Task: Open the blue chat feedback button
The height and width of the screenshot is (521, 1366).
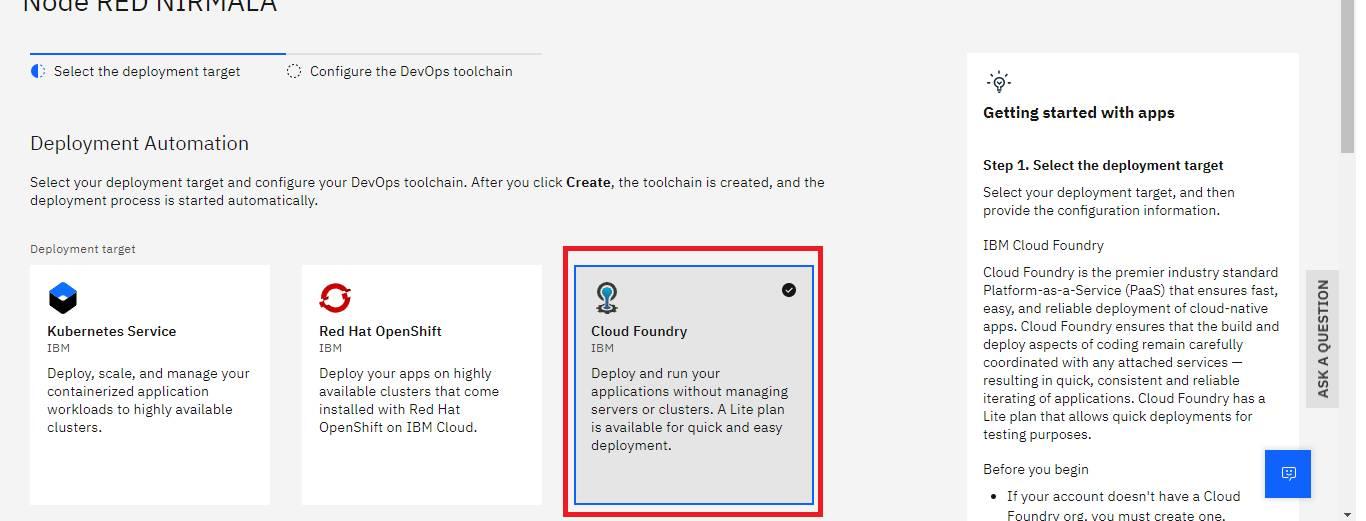Action: pyautogui.click(x=1288, y=473)
